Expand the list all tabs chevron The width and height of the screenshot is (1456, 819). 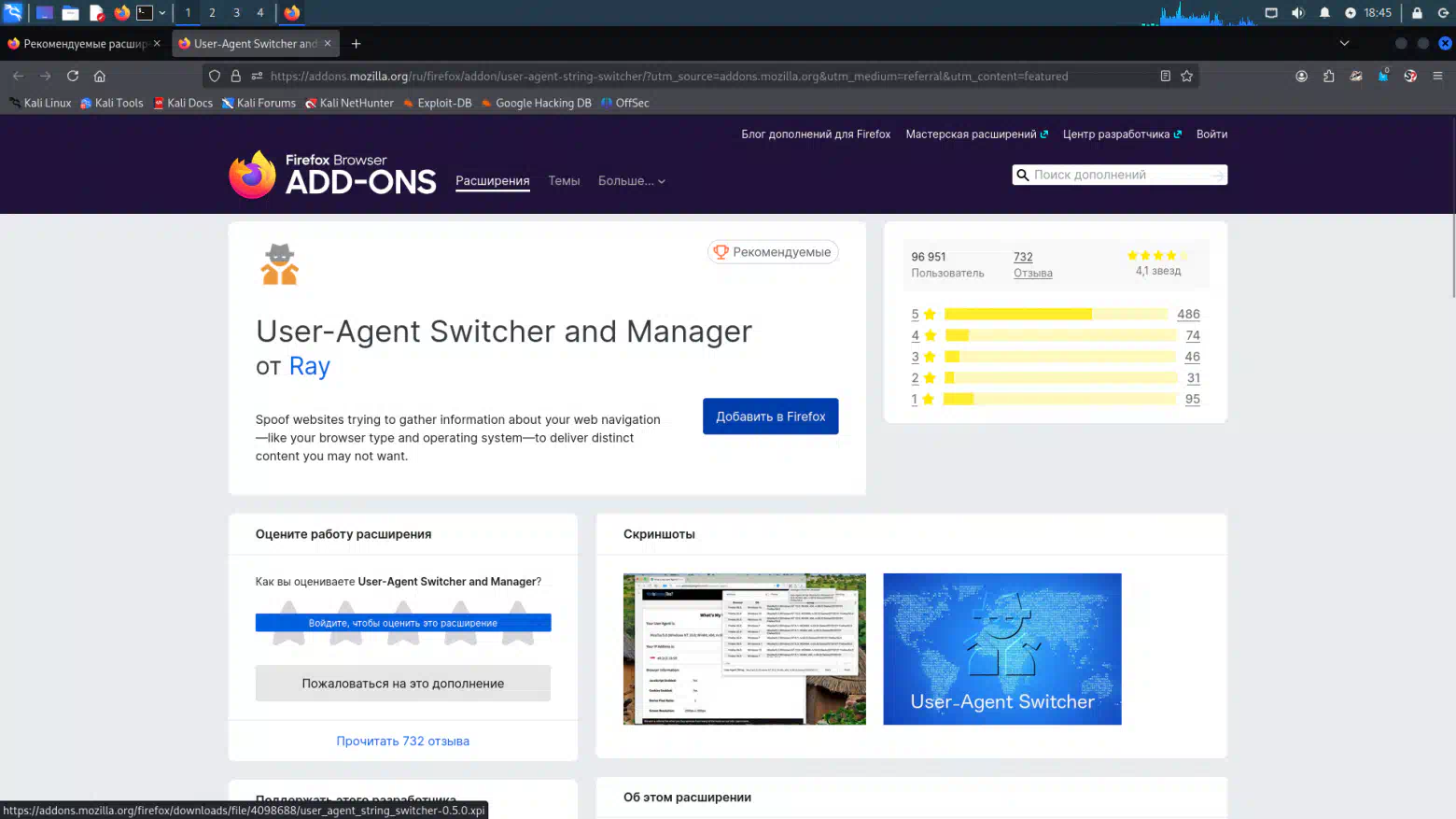click(1344, 43)
